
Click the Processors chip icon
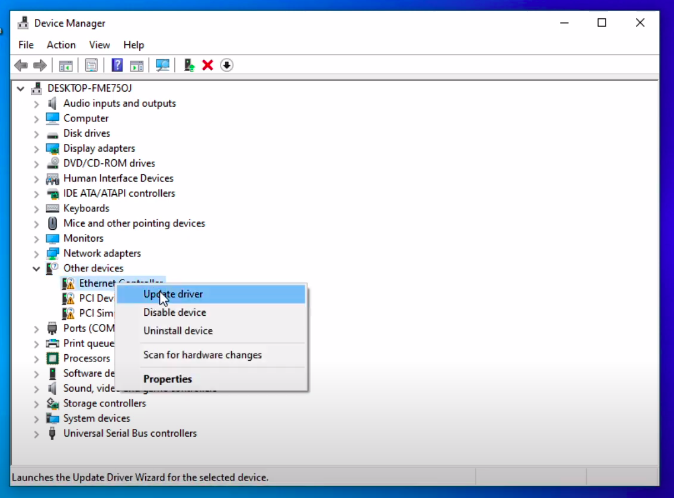[52, 358]
